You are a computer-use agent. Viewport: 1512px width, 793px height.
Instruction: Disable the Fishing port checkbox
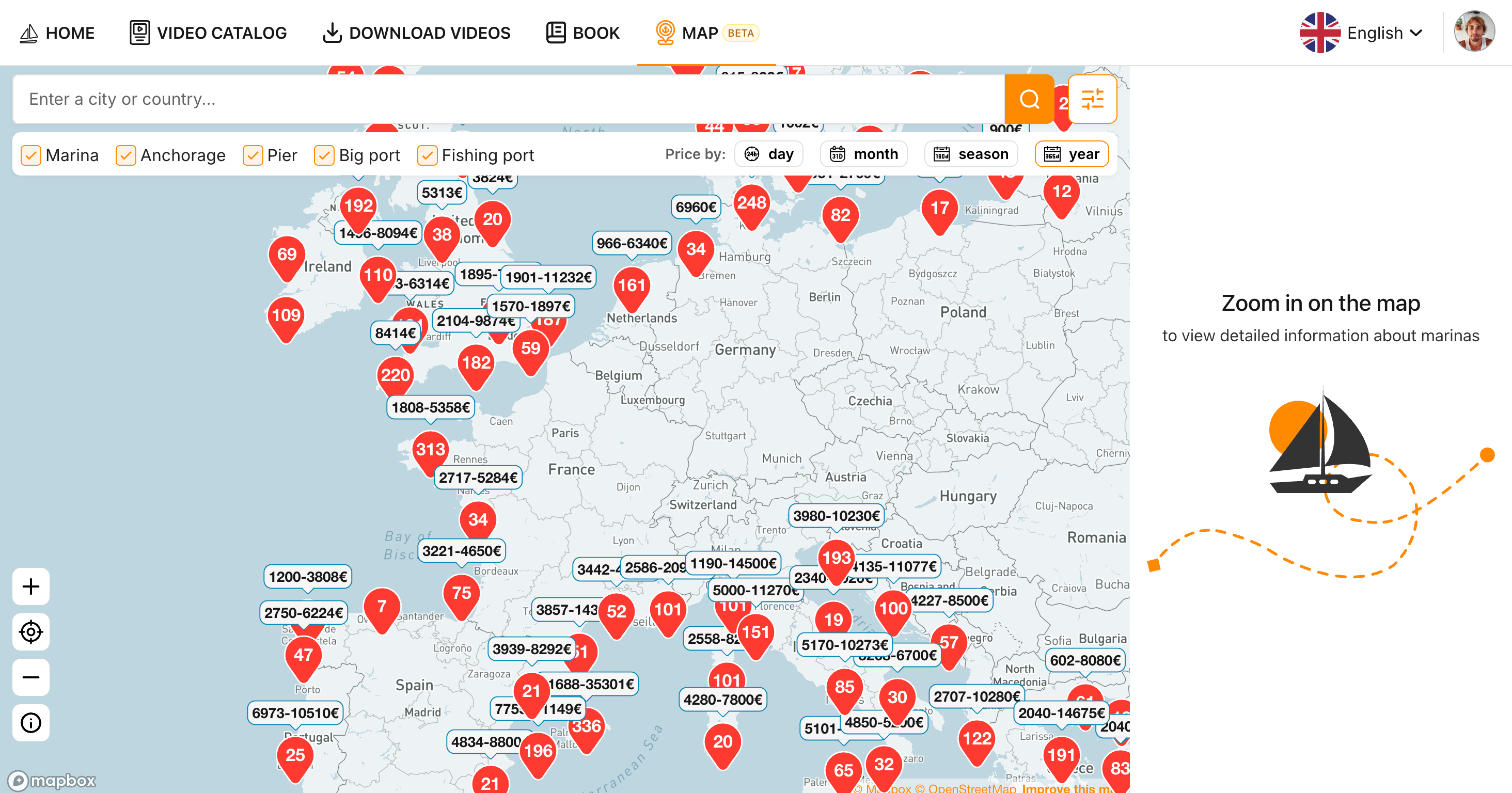click(x=427, y=155)
